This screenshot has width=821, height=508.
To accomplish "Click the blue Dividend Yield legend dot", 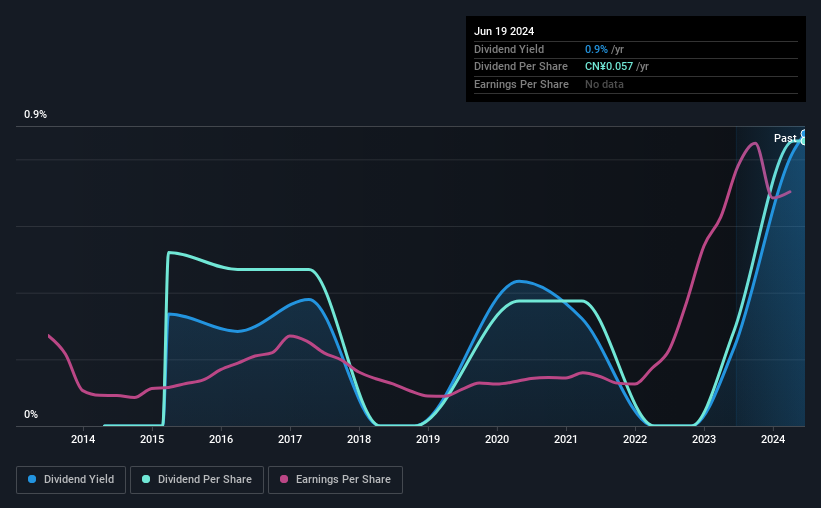I will click(32, 479).
